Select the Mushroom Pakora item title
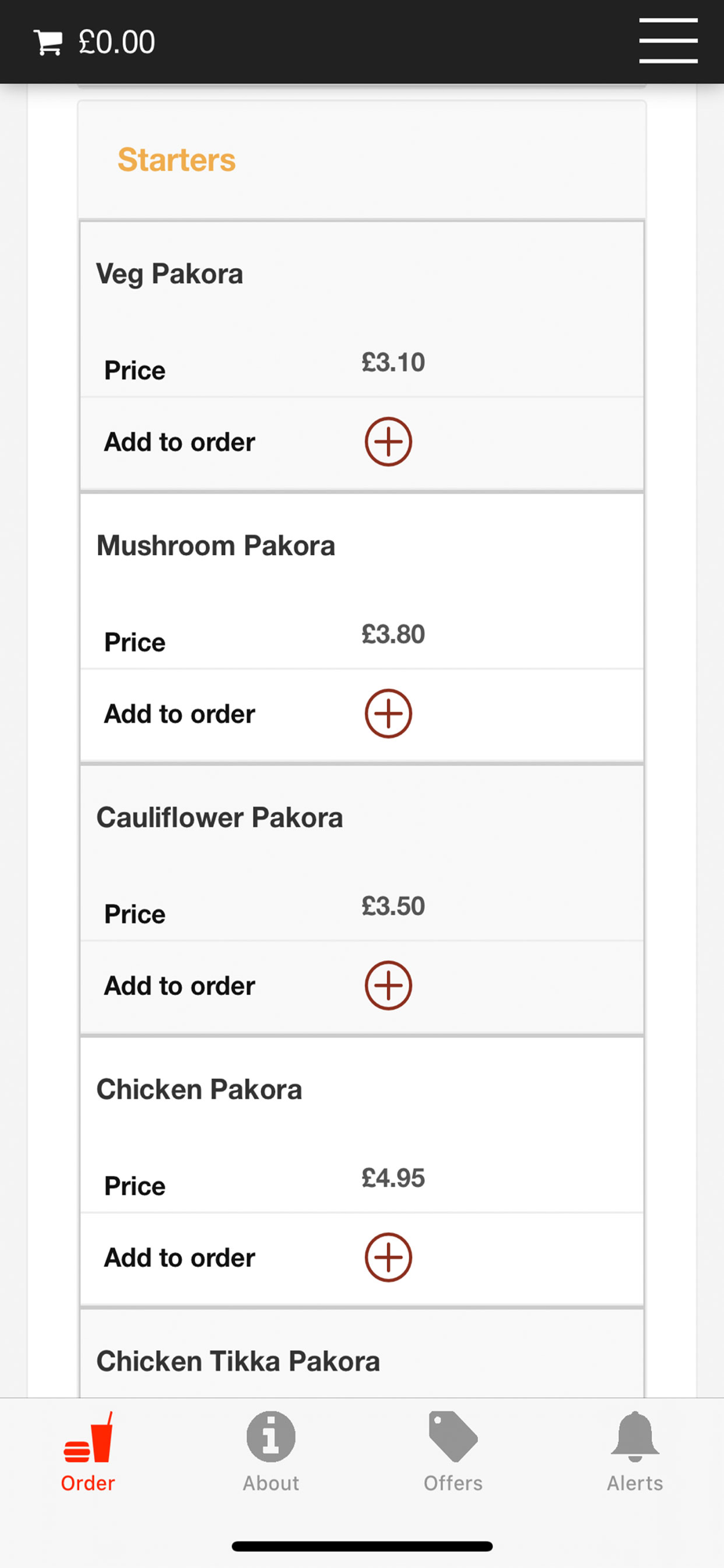724x1568 pixels. click(215, 546)
